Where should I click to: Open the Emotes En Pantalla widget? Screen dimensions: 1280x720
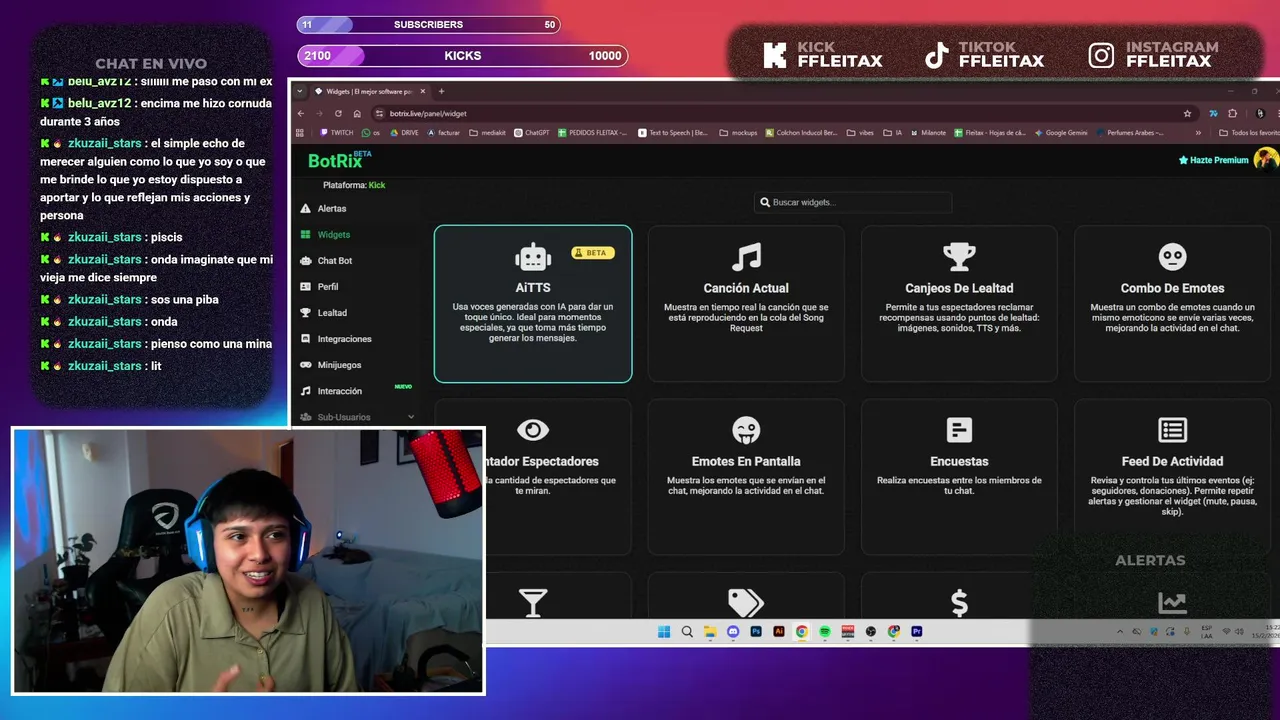pyautogui.click(x=746, y=477)
